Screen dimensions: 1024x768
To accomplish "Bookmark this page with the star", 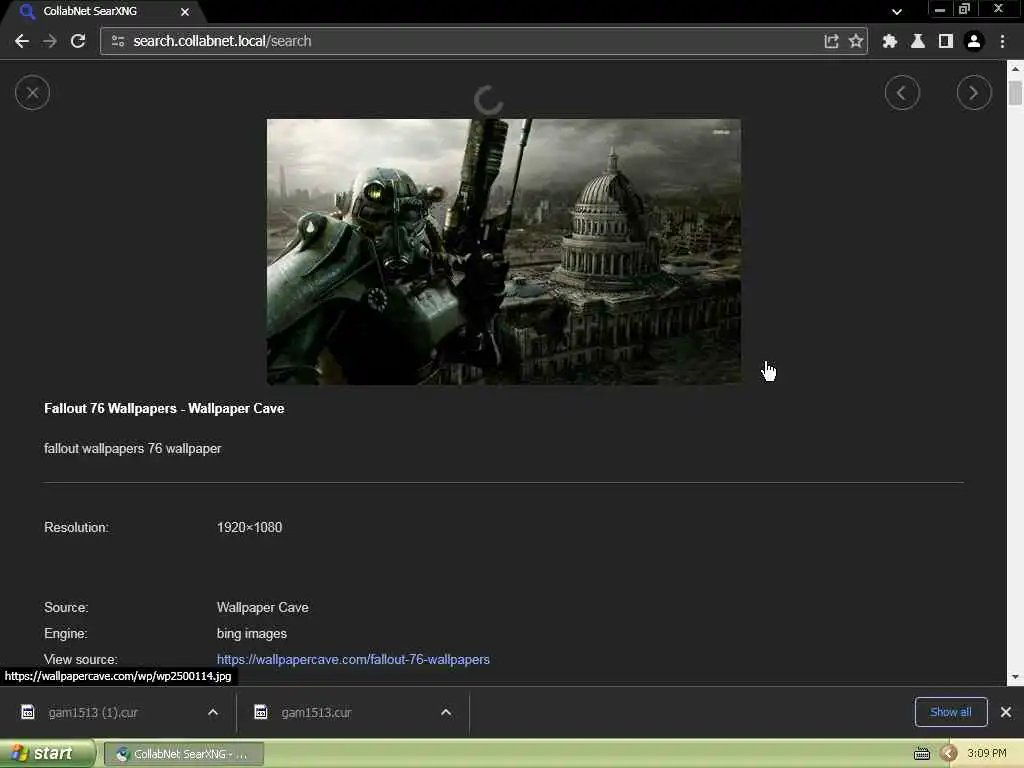I will pos(856,41).
